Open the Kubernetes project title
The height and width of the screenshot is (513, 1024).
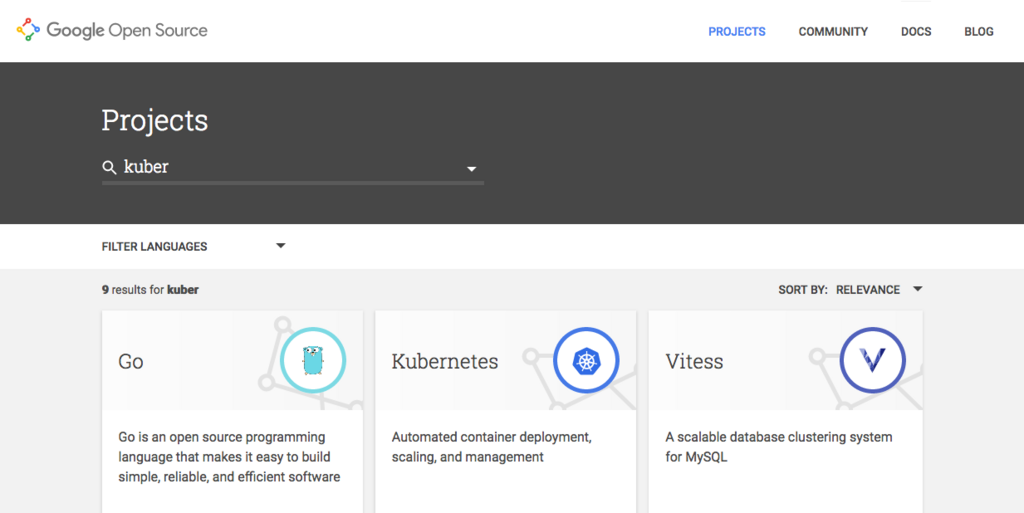(445, 362)
